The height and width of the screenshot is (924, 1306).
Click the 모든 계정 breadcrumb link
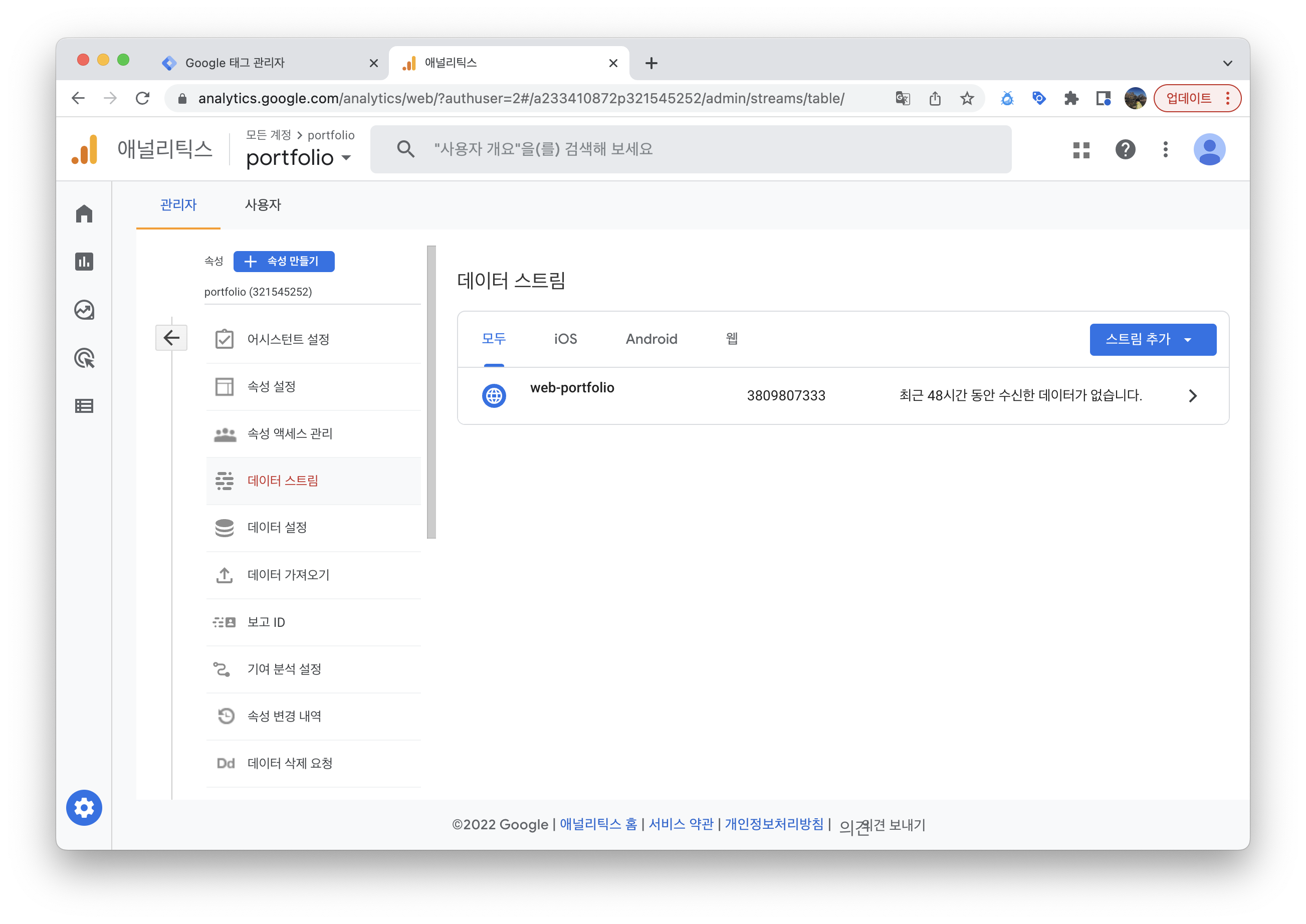(268, 135)
